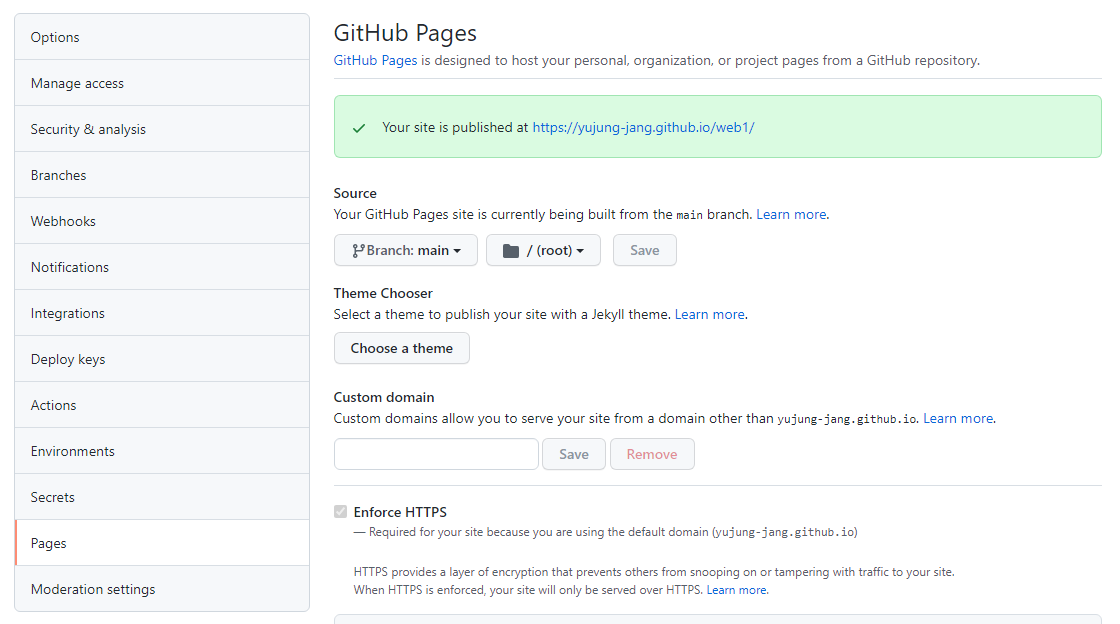
Task: Click Save button for custom domain
Action: point(574,454)
